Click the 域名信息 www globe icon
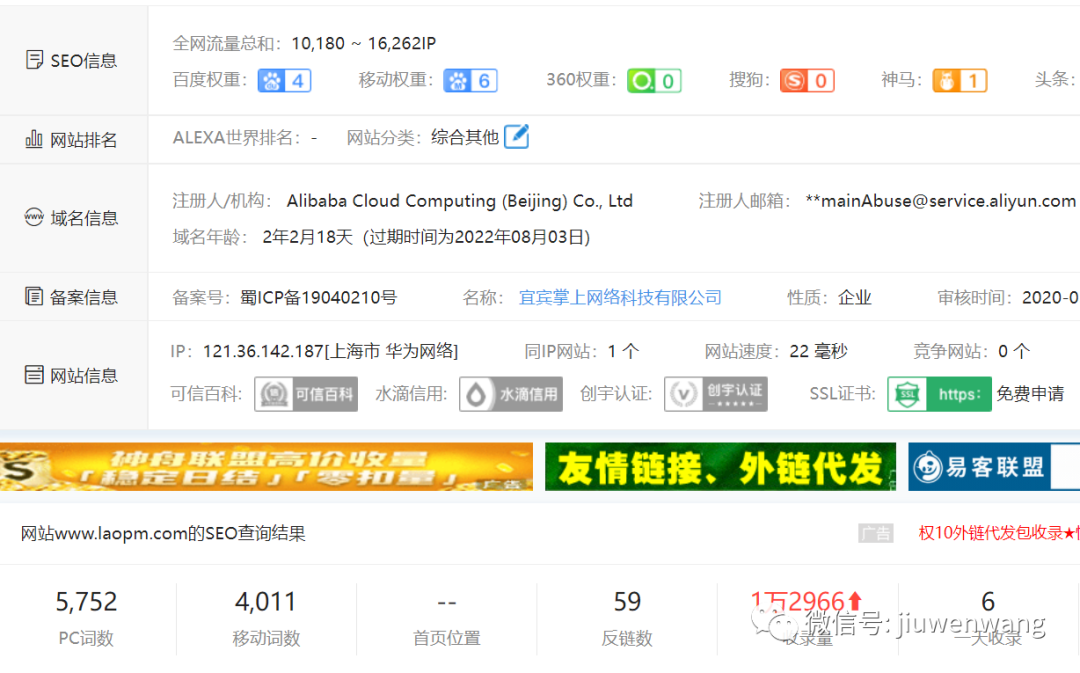The image size is (1080, 673). click(34, 217)
